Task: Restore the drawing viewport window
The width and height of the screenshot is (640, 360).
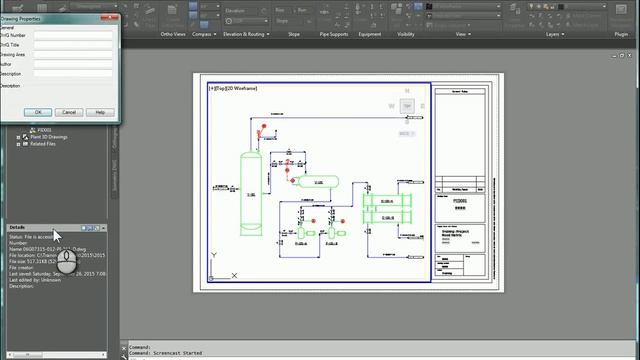Action: [x=622, y=56]
